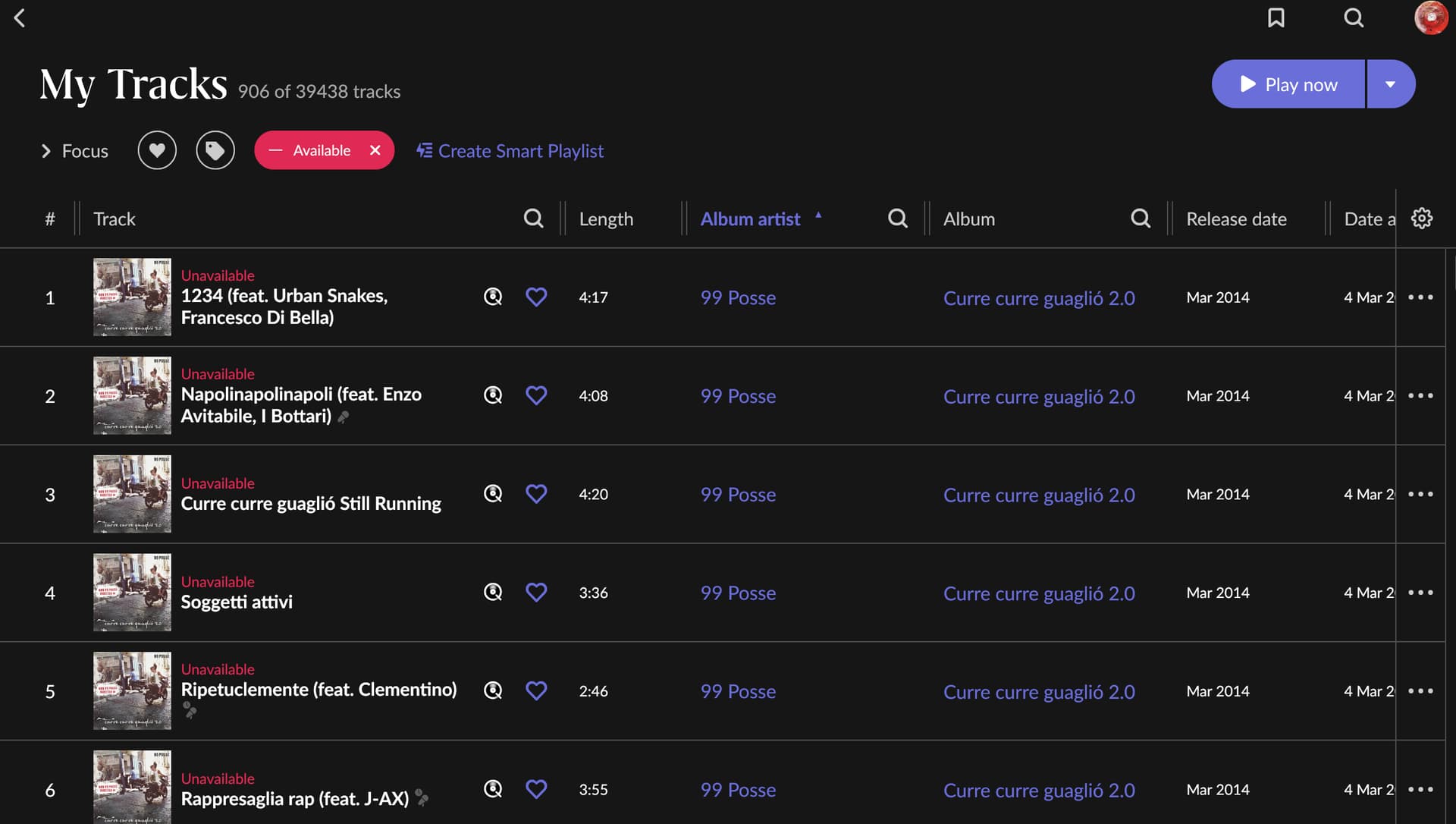Search within the Track column
The image size is (1456, 824).
533,219
